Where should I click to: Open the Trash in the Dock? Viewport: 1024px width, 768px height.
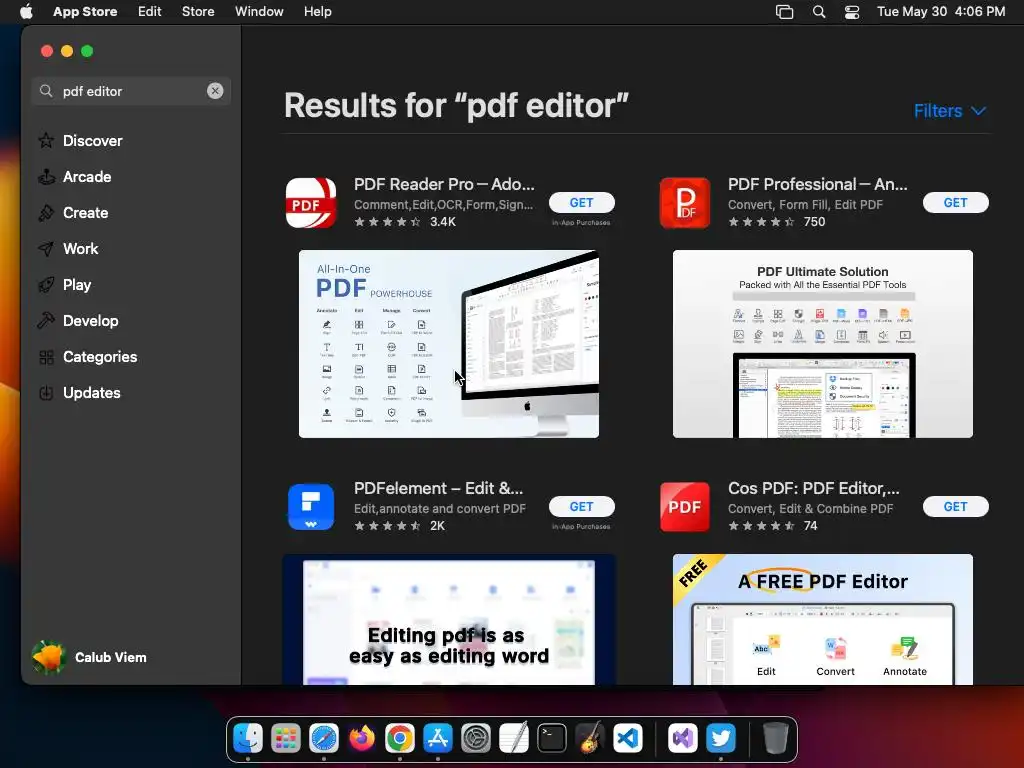tap(775, 739)
